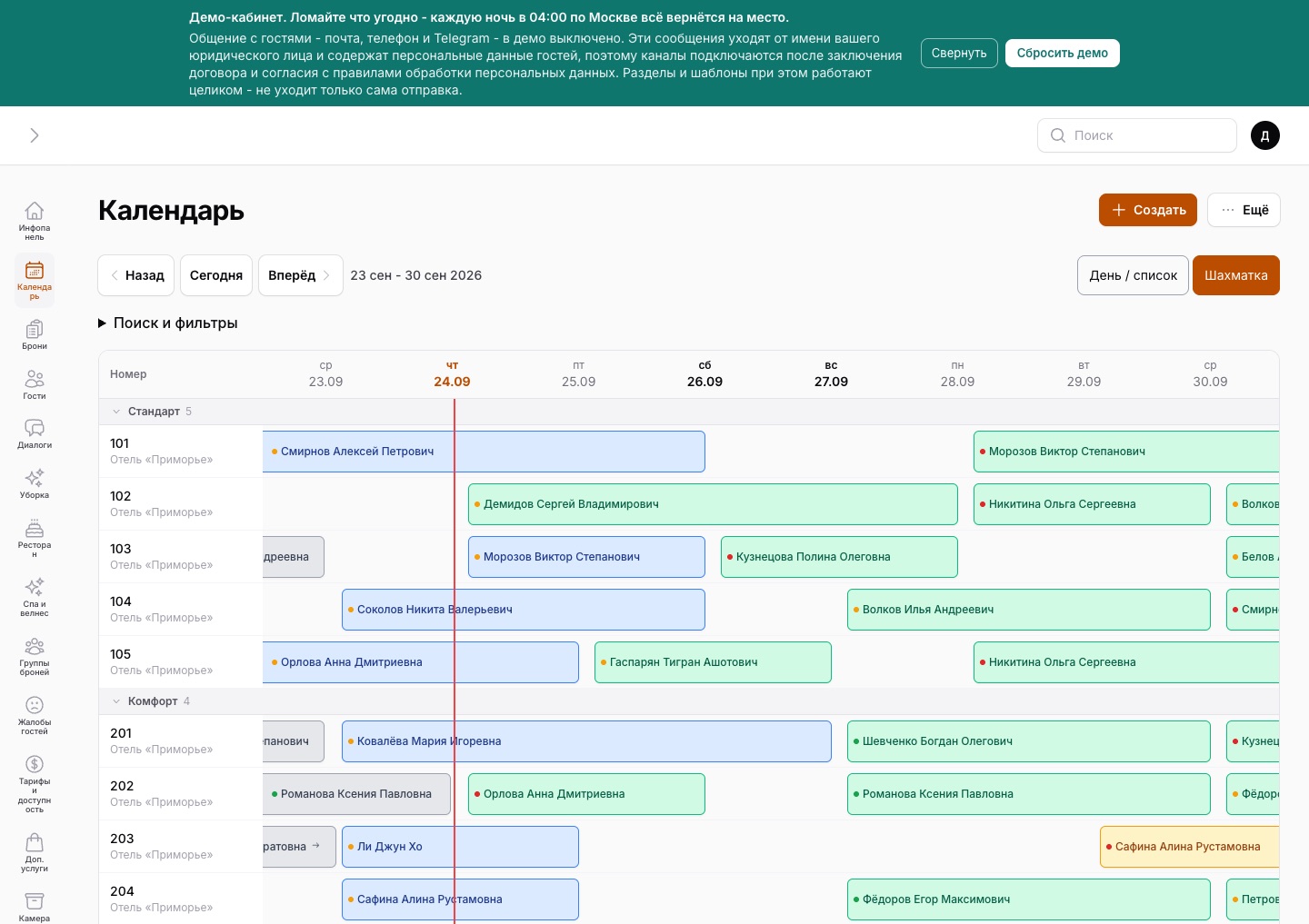Image resolution: width=1309 pixels, height=924 pixels.
Task: Click the Поиск search field
Action: 1137,135
